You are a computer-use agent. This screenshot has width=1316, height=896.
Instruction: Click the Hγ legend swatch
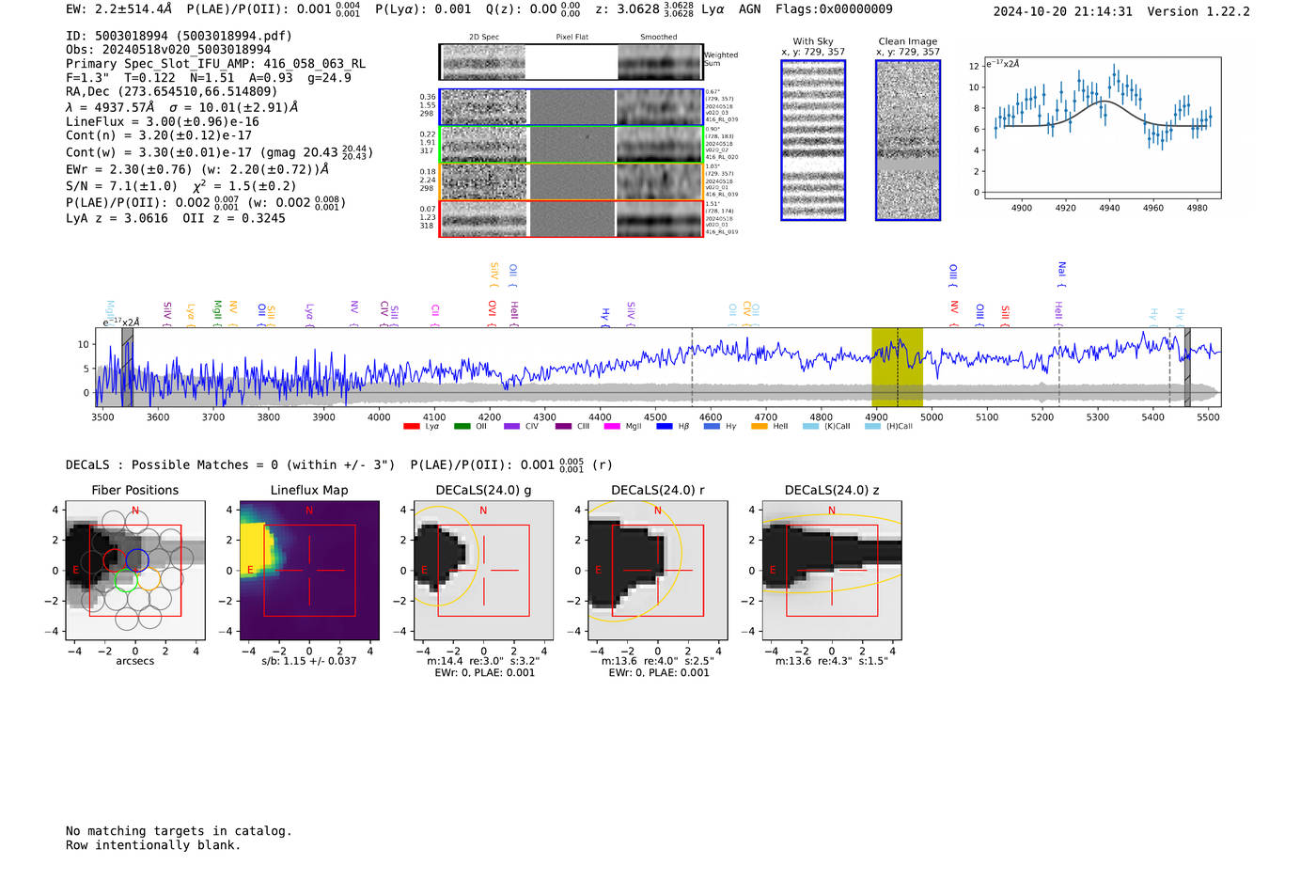tap(712, 427)
